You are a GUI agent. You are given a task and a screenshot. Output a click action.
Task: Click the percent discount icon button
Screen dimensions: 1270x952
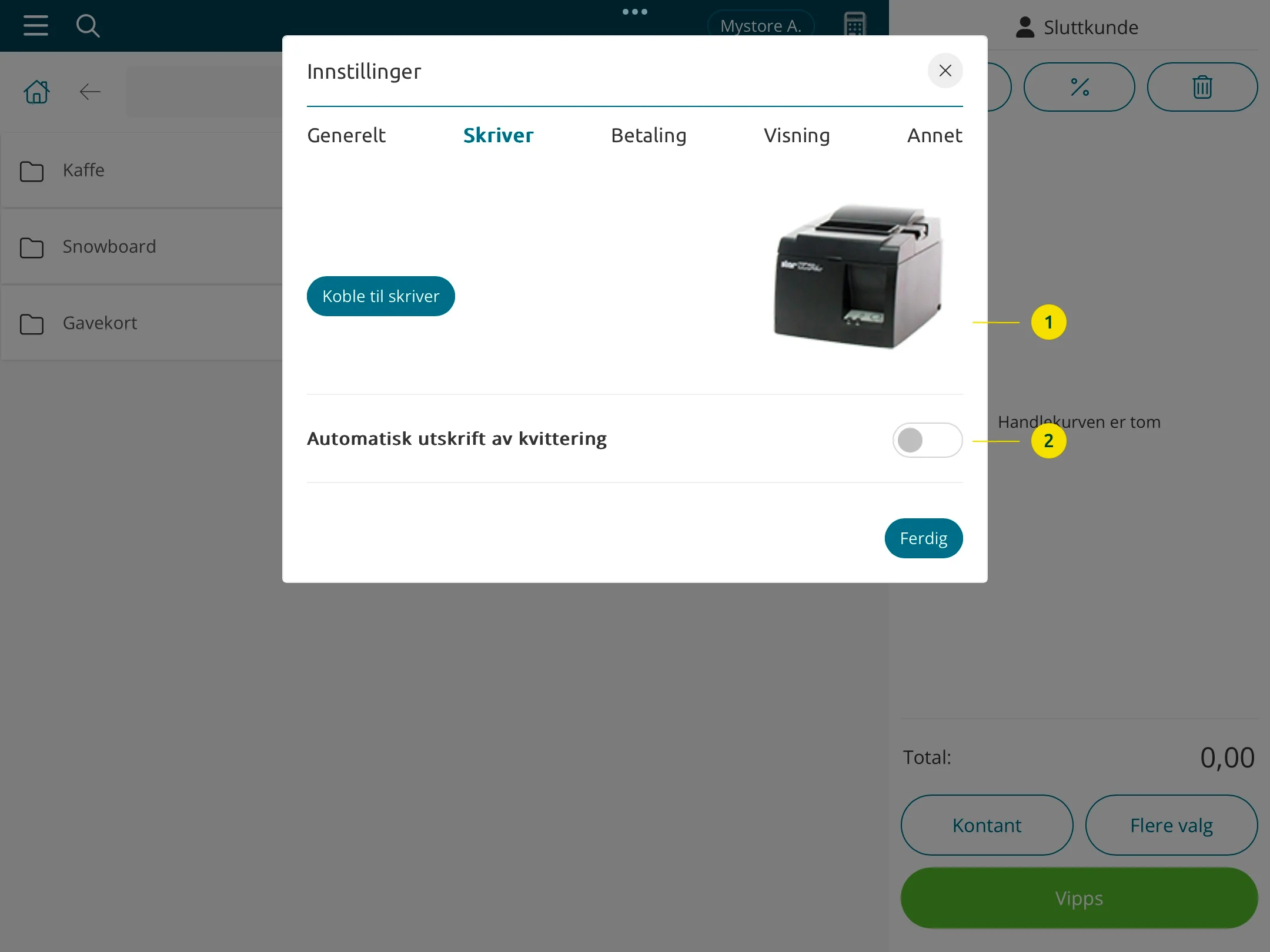pyautogui.click(x=1079, y=88)
